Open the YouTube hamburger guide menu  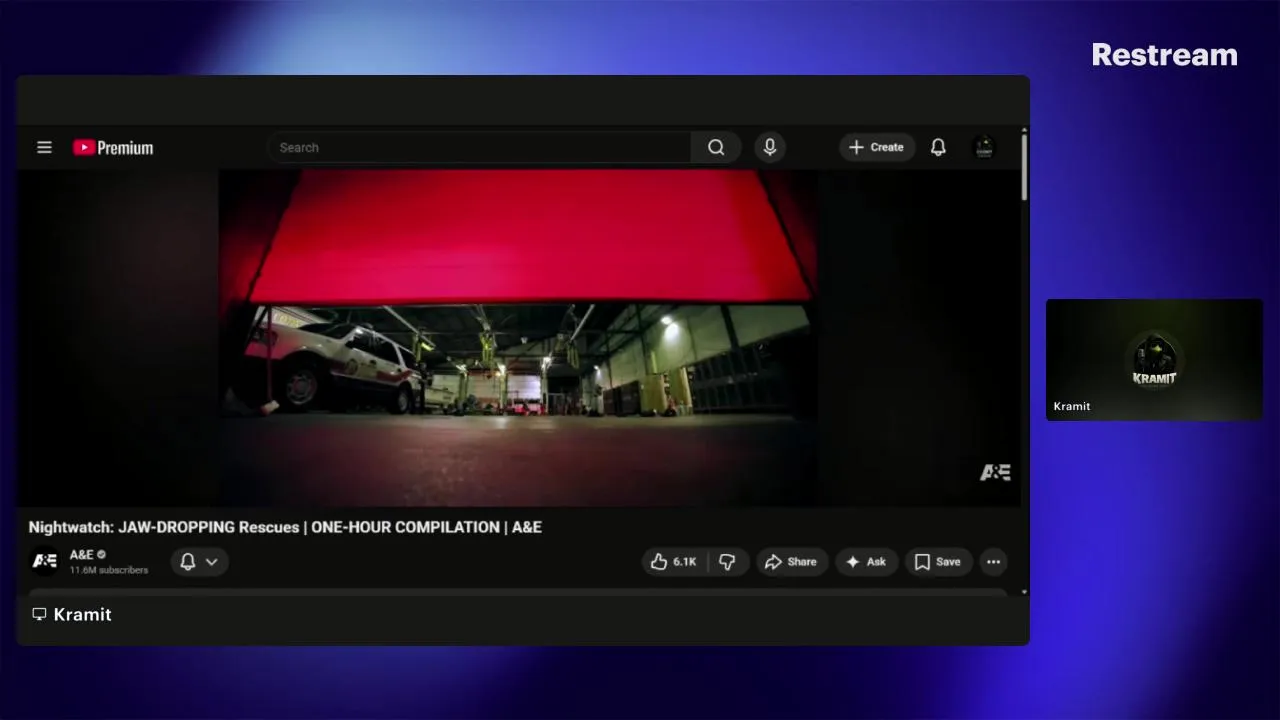click(44, 147)
